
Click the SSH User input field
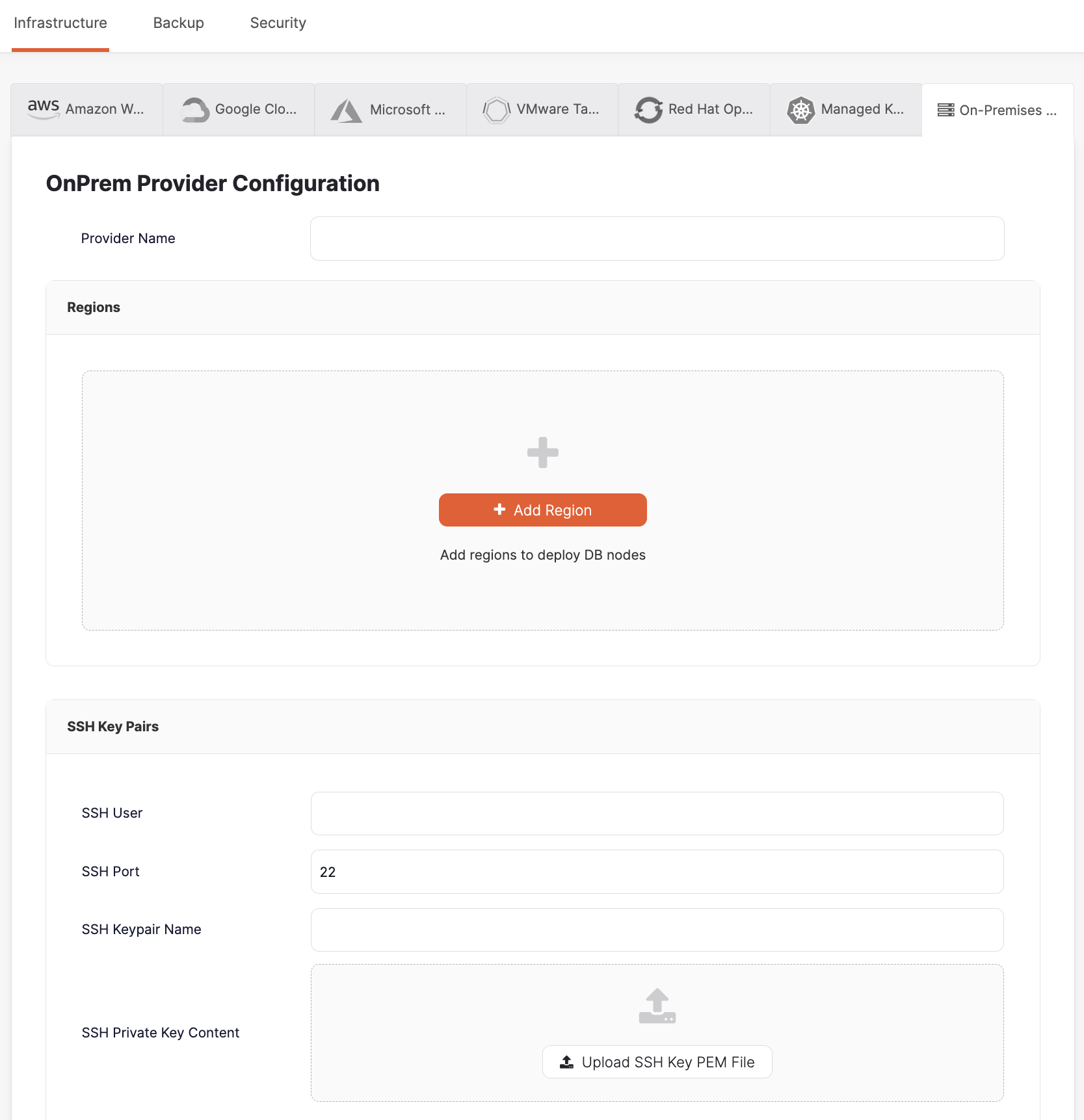point(656,813)
